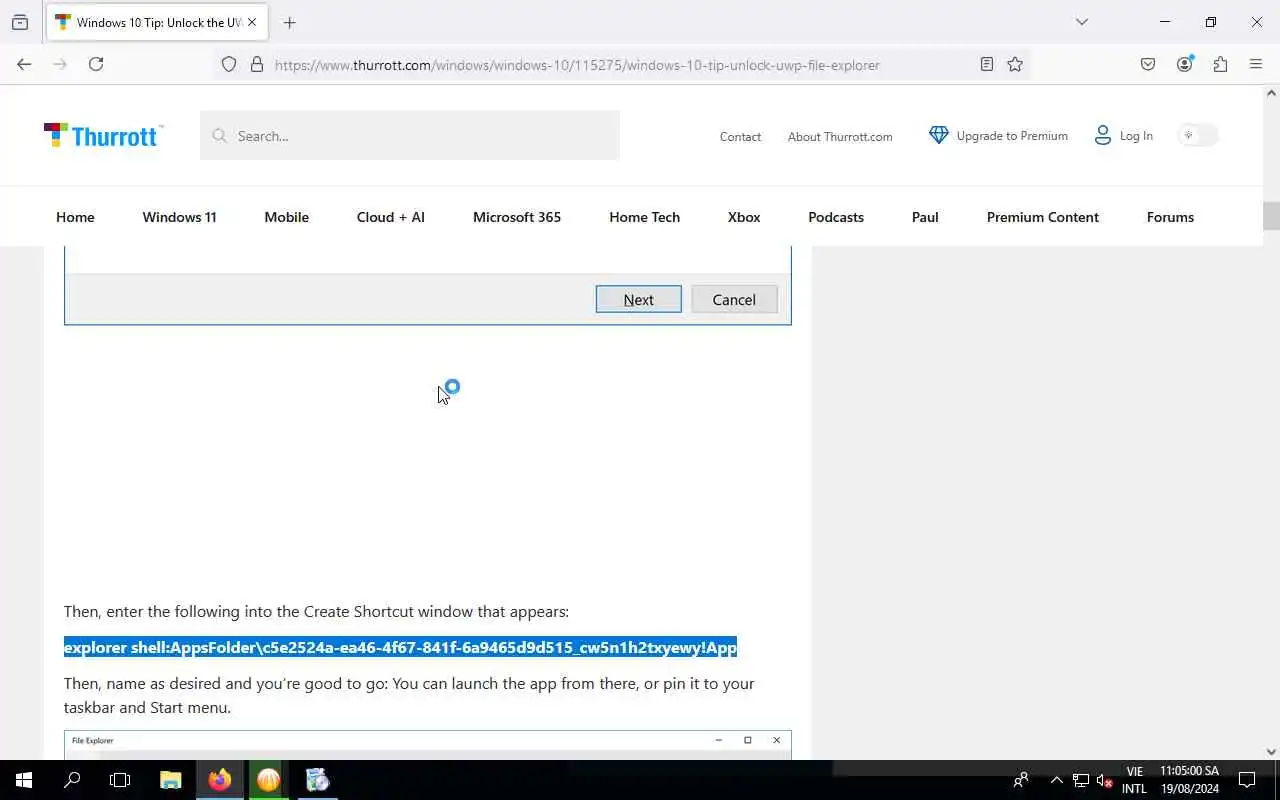Go back to previous page
The image size is (1280, 800).
click(24, 64)
